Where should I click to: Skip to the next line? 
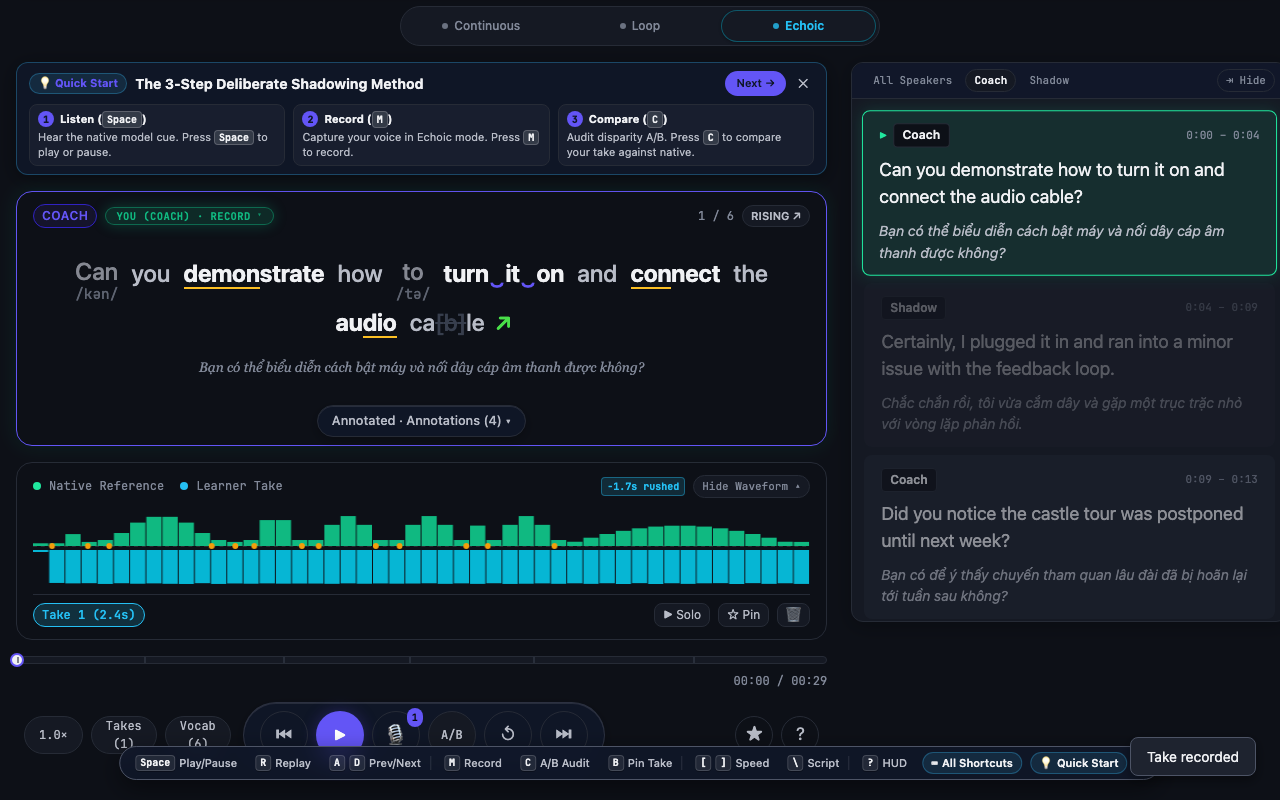(x=564, y=734)
